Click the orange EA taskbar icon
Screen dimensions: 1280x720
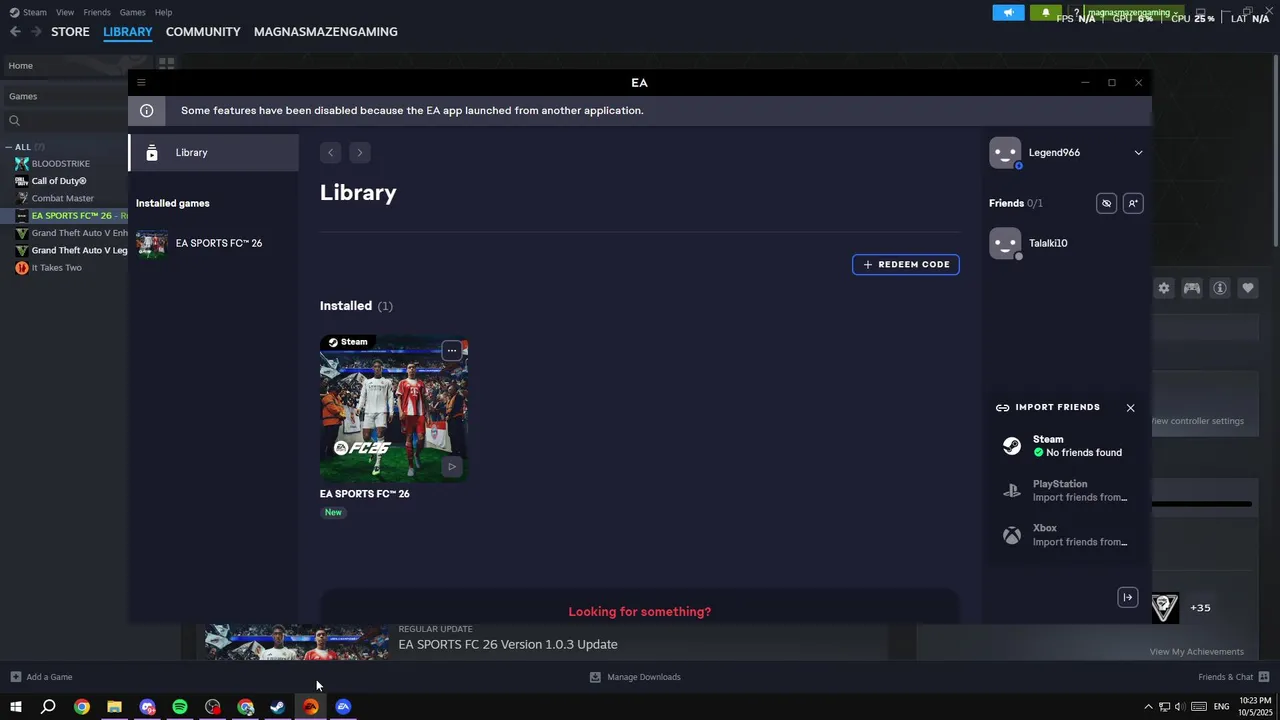(311, 707)
